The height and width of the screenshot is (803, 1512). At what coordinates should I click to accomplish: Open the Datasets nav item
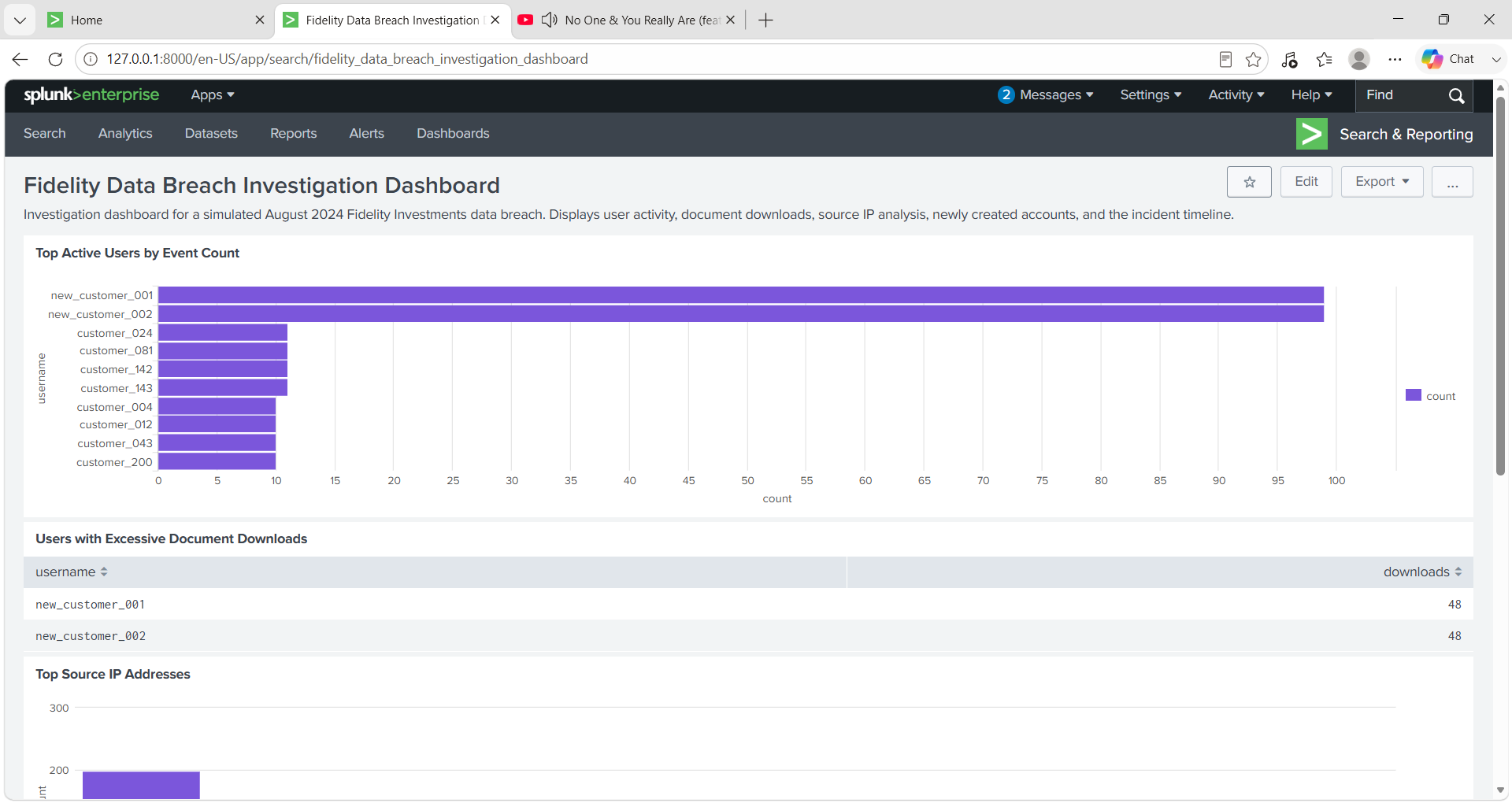[211, 134]
